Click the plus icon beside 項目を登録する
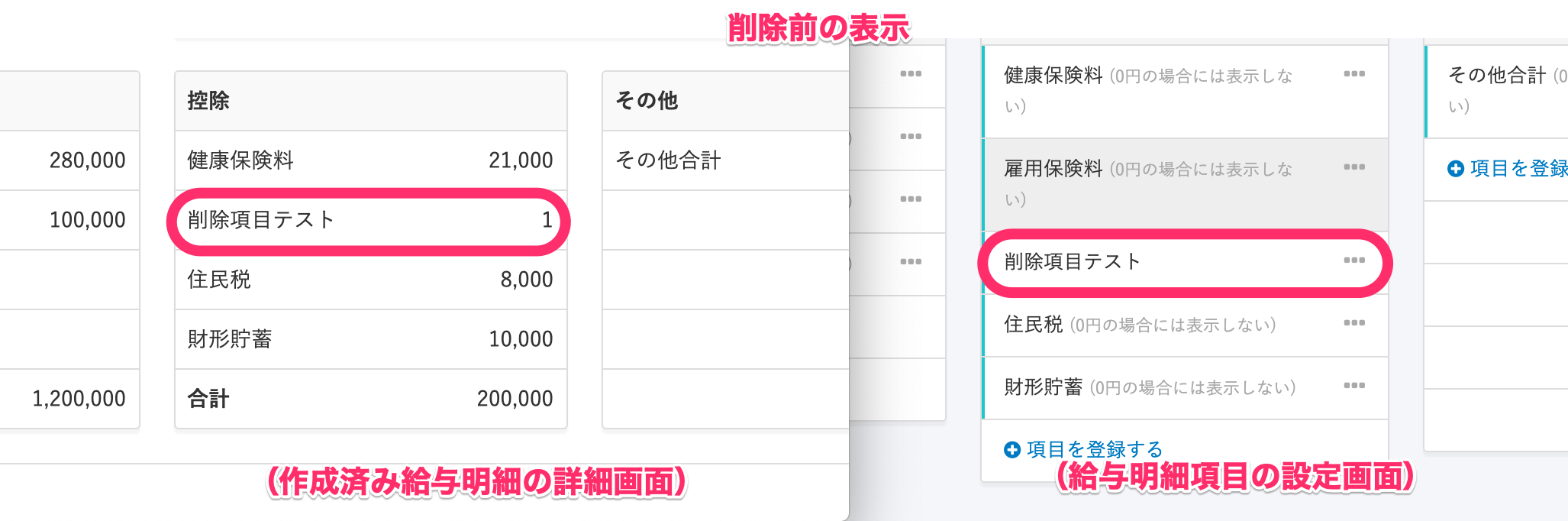This screenshot has height=521, width=1568. coord(1012,450)
